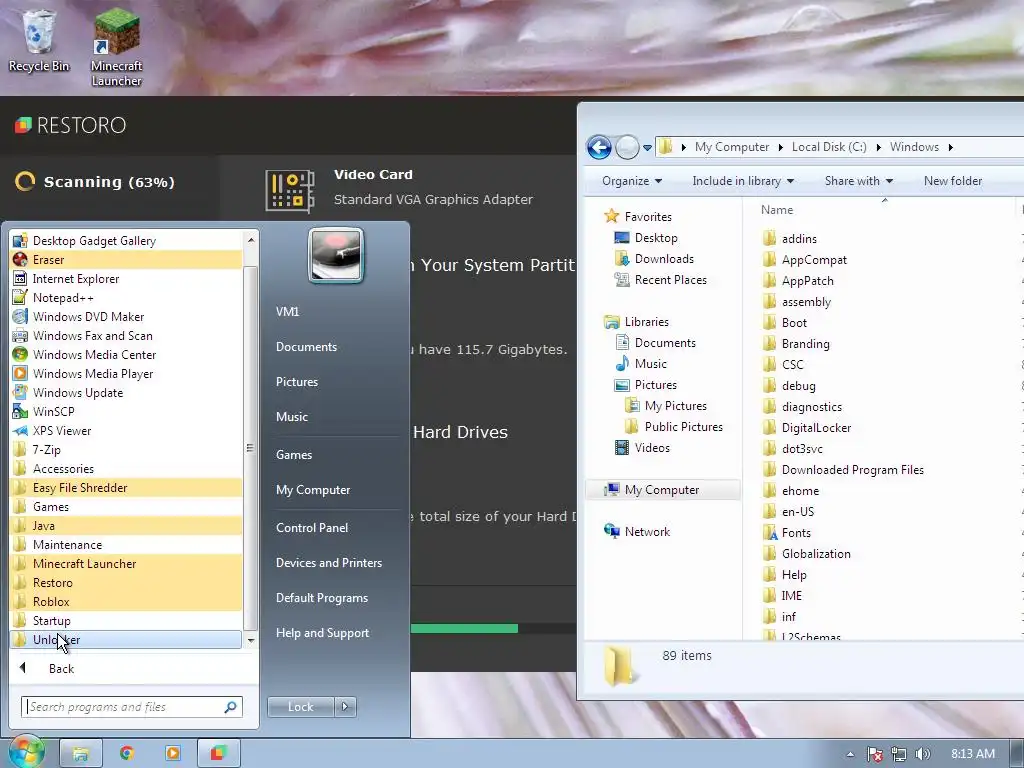Screen dimensions: 1024x768
Task: Open the Organize dropdown in Explorer
Action: click(x=632, y=181)
